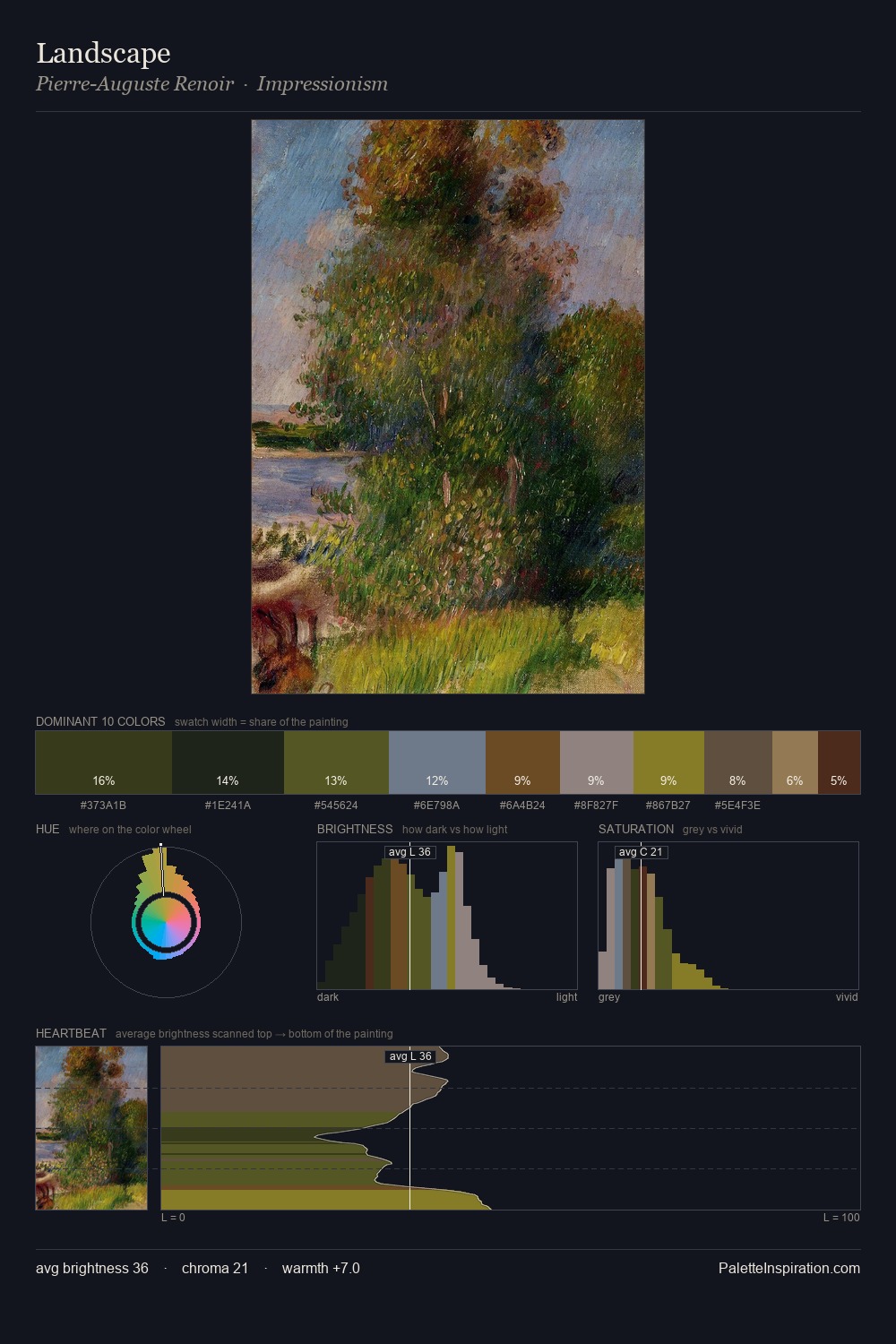Click "swatch width = share of the painting" caption
896x1344 pixels.
pos(262,722)
